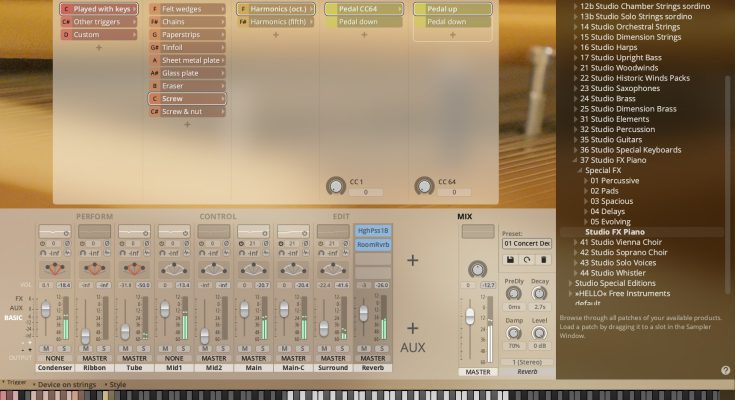Solo the Tube channel
Screen dimensions: 735x400
coord(142,347)
